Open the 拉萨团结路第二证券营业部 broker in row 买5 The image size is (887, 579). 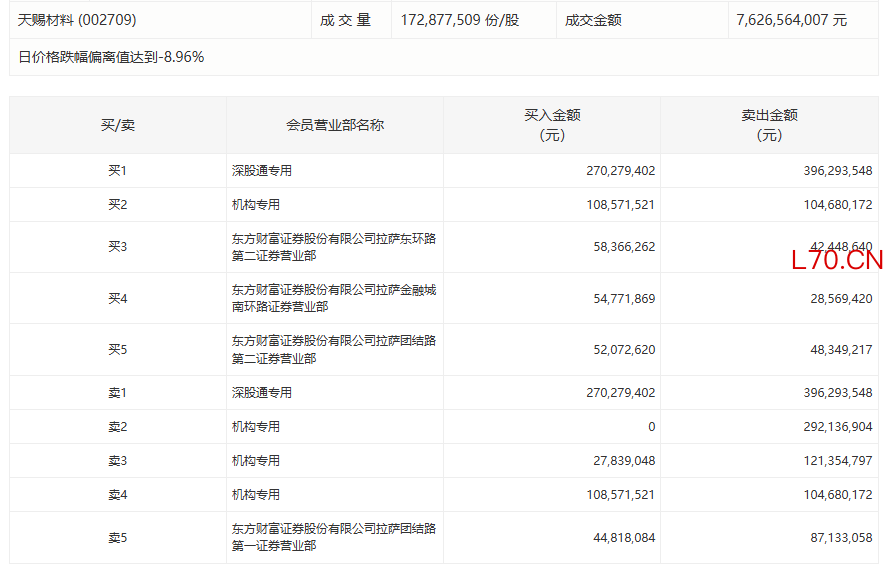click(x=333, y=350)
